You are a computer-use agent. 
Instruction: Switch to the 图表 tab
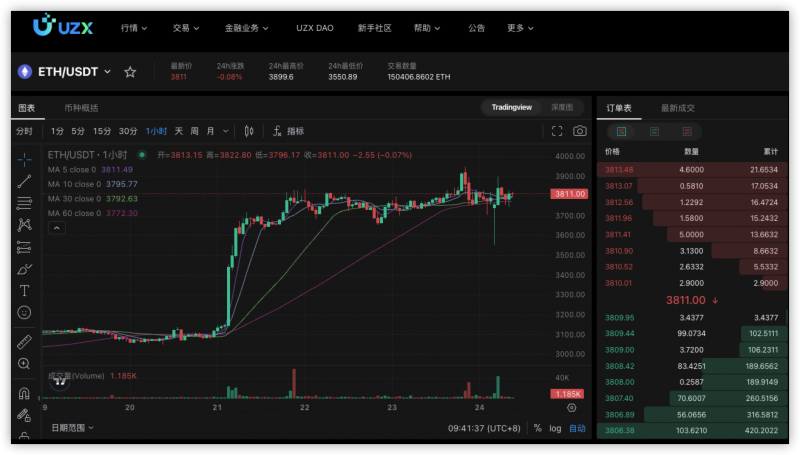[27, 108]
